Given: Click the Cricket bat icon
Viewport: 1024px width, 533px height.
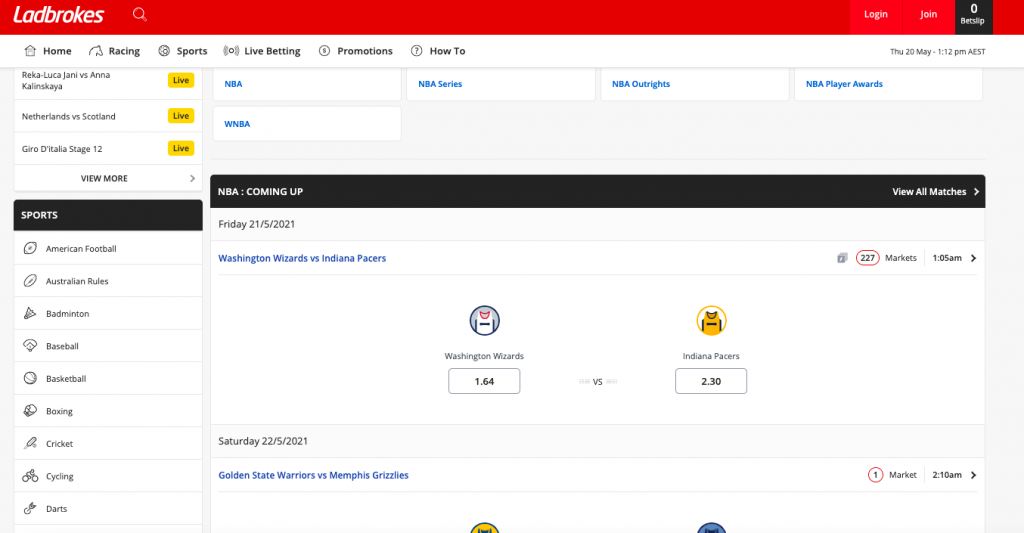Looking at the screenshot, I should [x=30, y=444].
